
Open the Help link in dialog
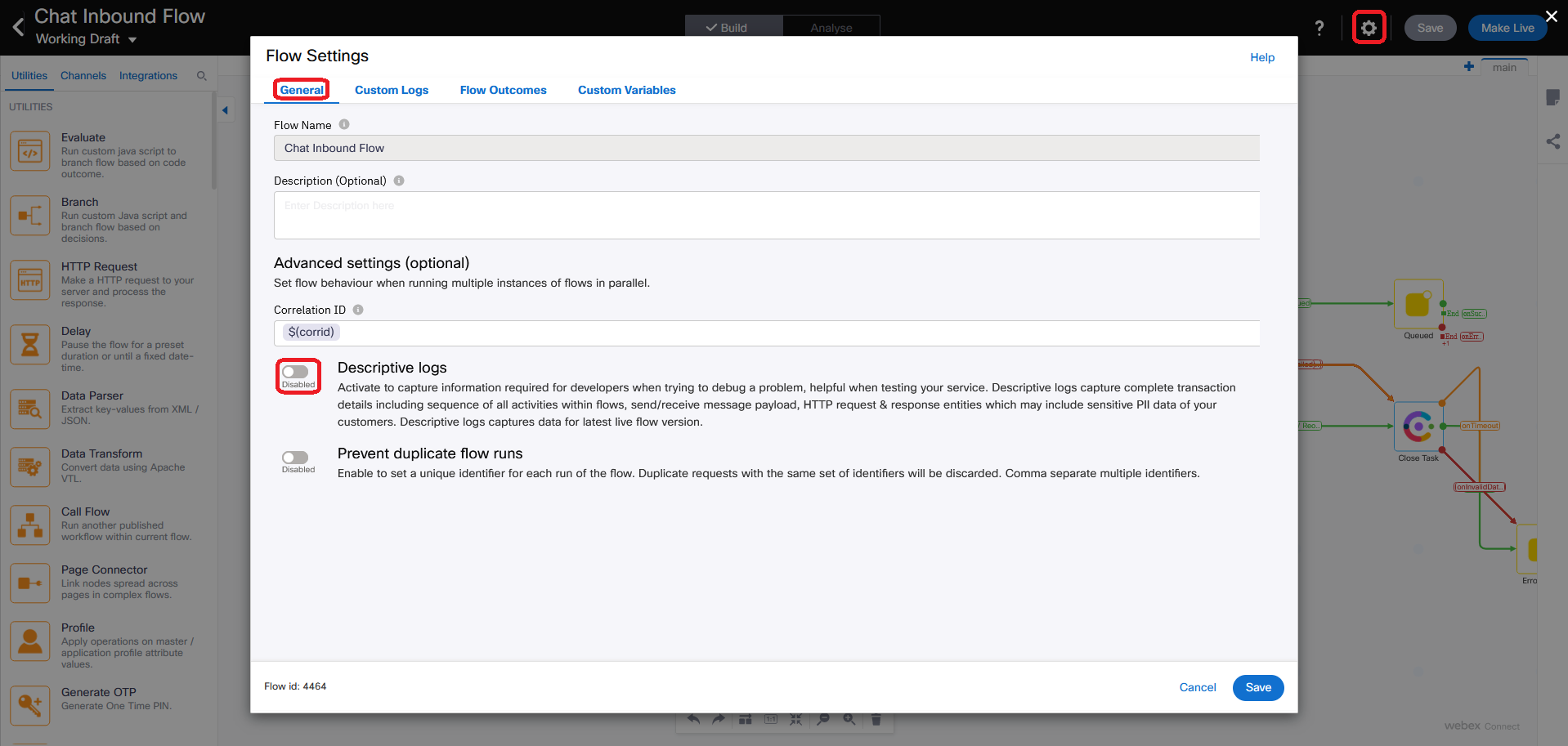pos(1262,57)
